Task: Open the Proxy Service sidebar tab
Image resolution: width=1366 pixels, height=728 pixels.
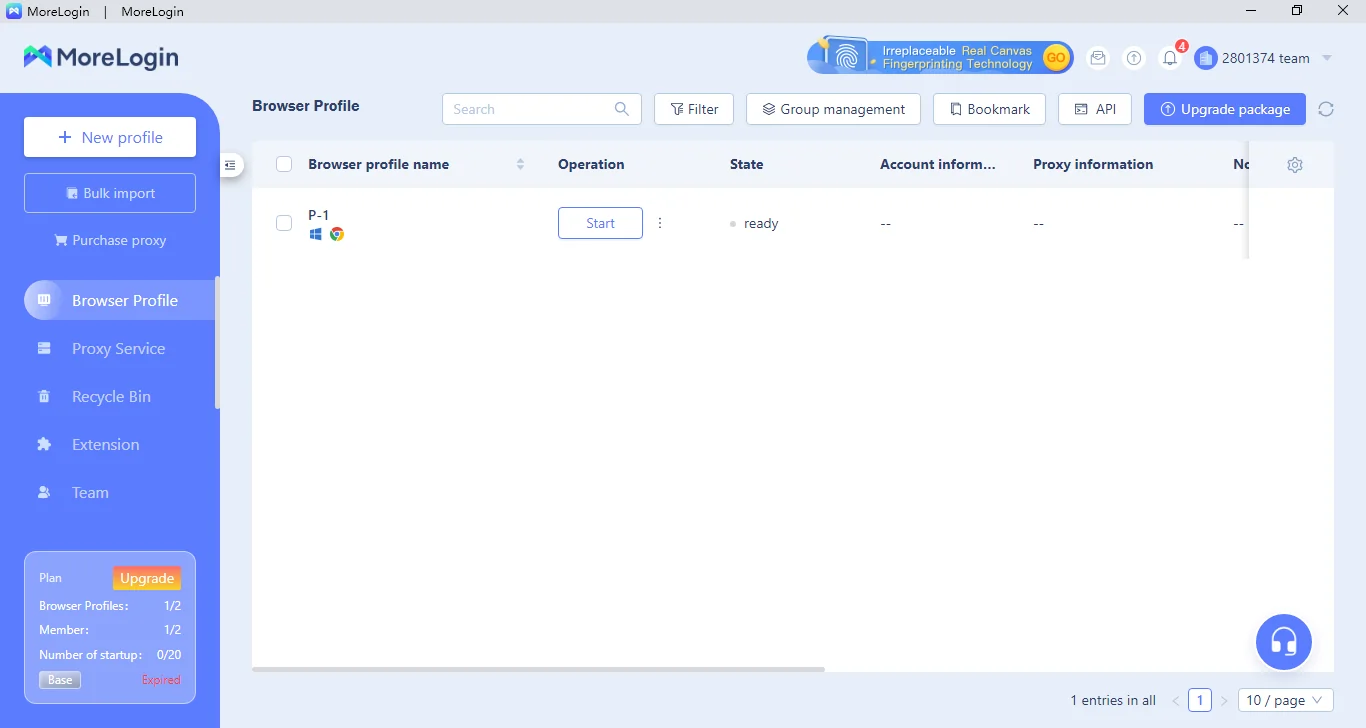Action: pos(120,348)
